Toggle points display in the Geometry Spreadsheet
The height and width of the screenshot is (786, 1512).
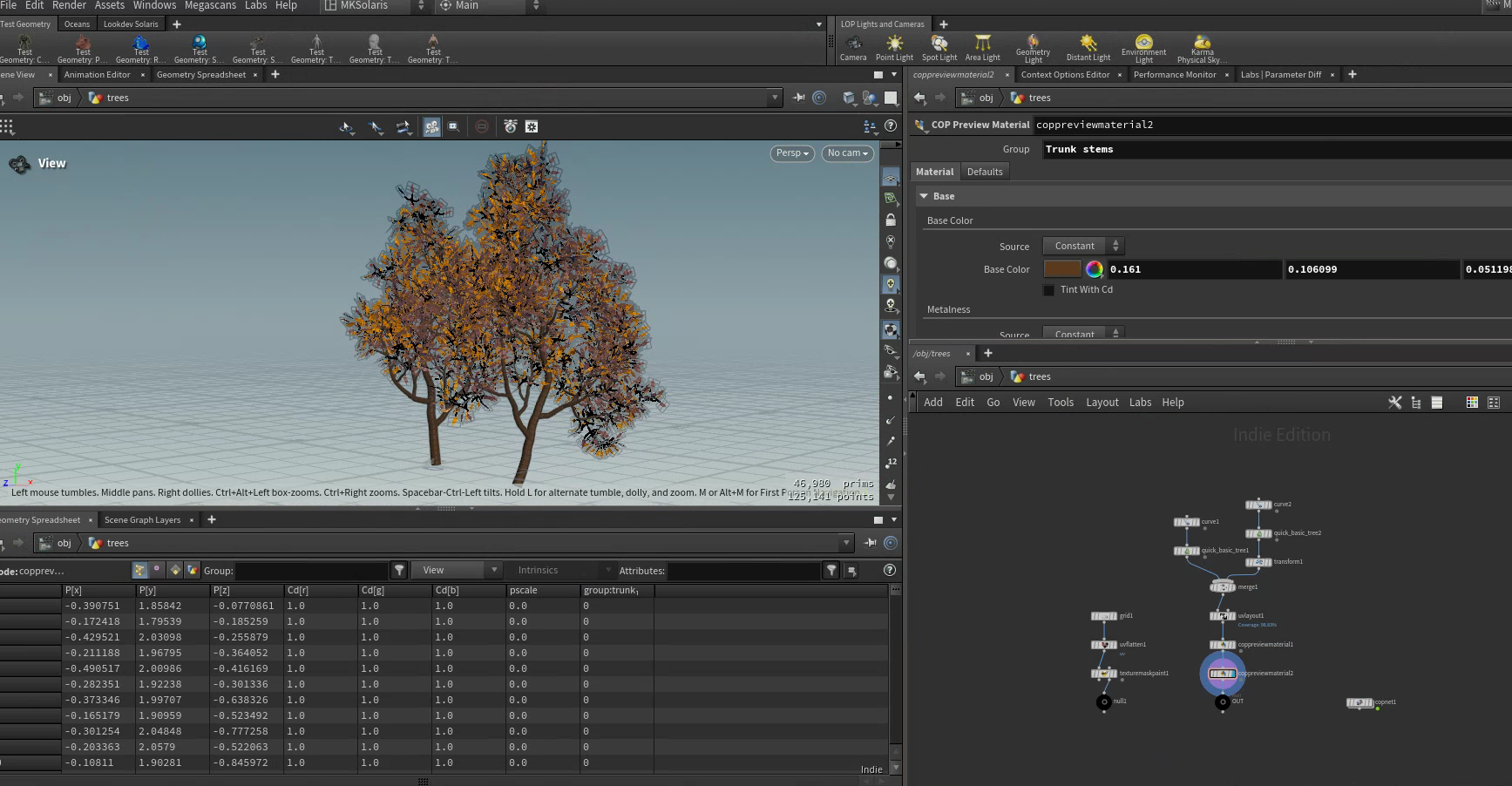point(140,570)
